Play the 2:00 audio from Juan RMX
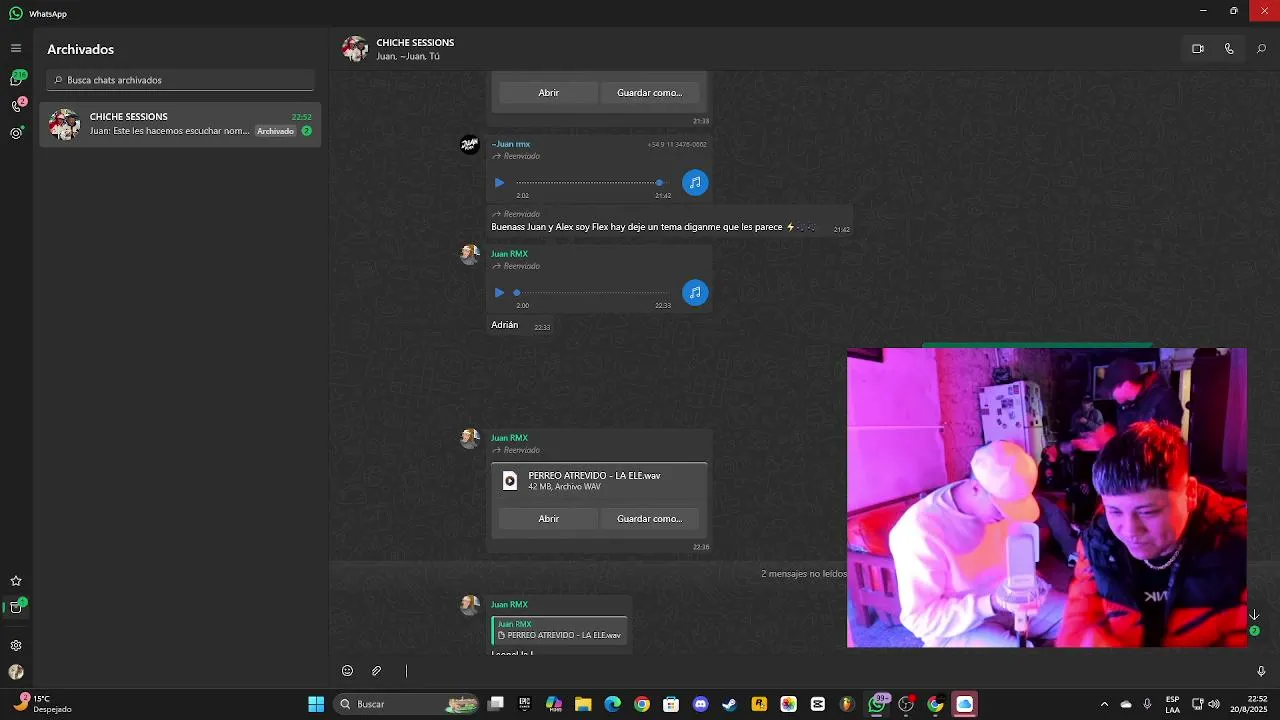Image resolution: width=1280 pixels, height=720 pixels. [x=499, y=293]
